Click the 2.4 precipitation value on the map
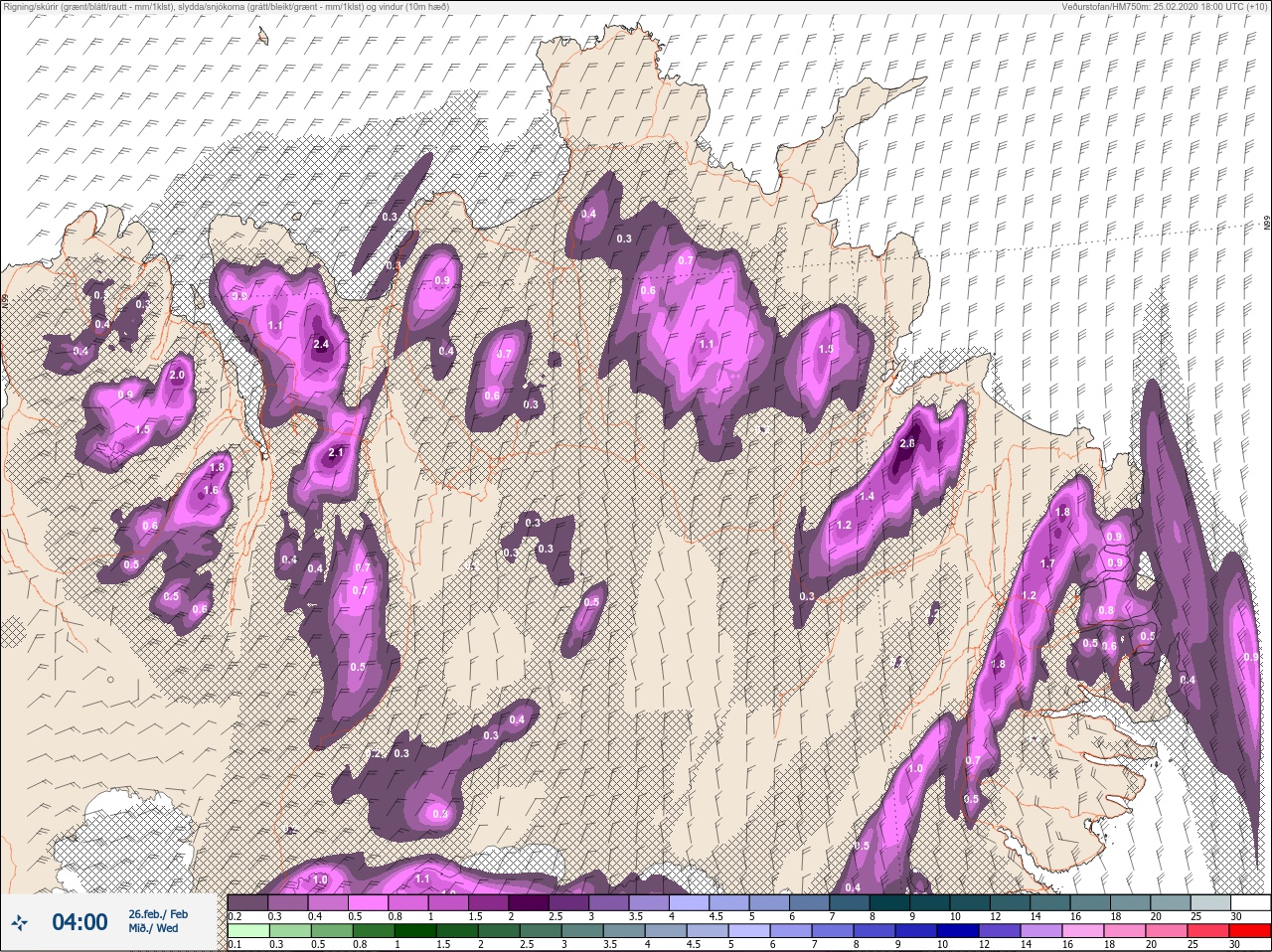 coord(320,345)
